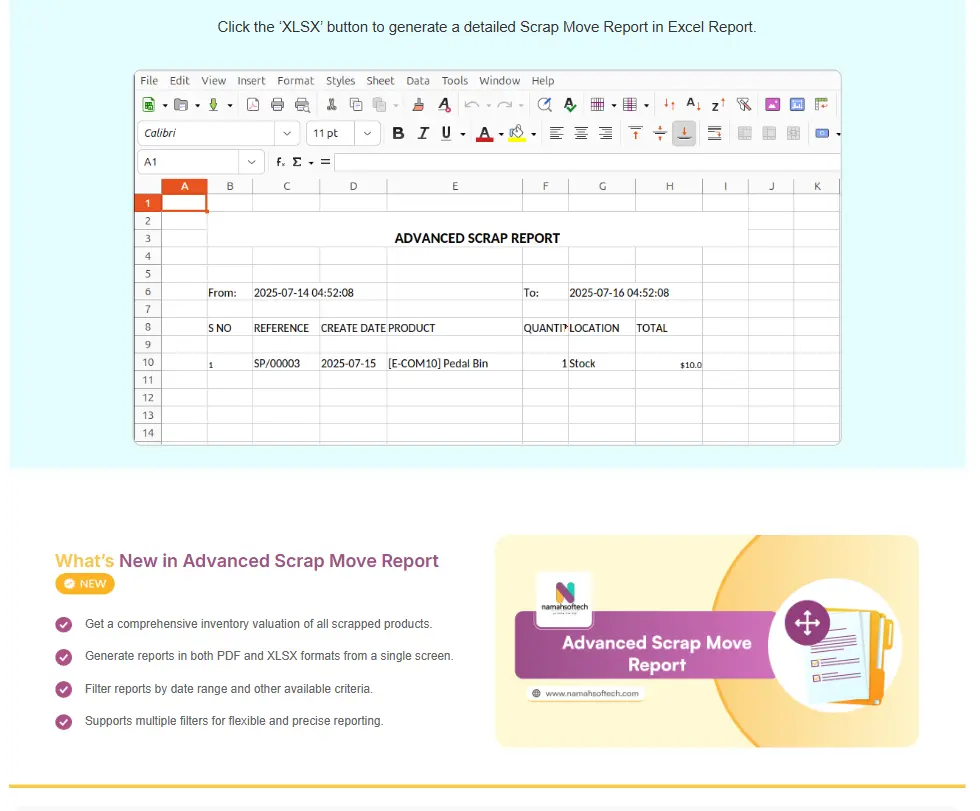Image resolution: width=980 pixels, height=811 pixels.
Task: Click the Cut scissors icon
Action: pyautogui.click(x=331, y=104)
